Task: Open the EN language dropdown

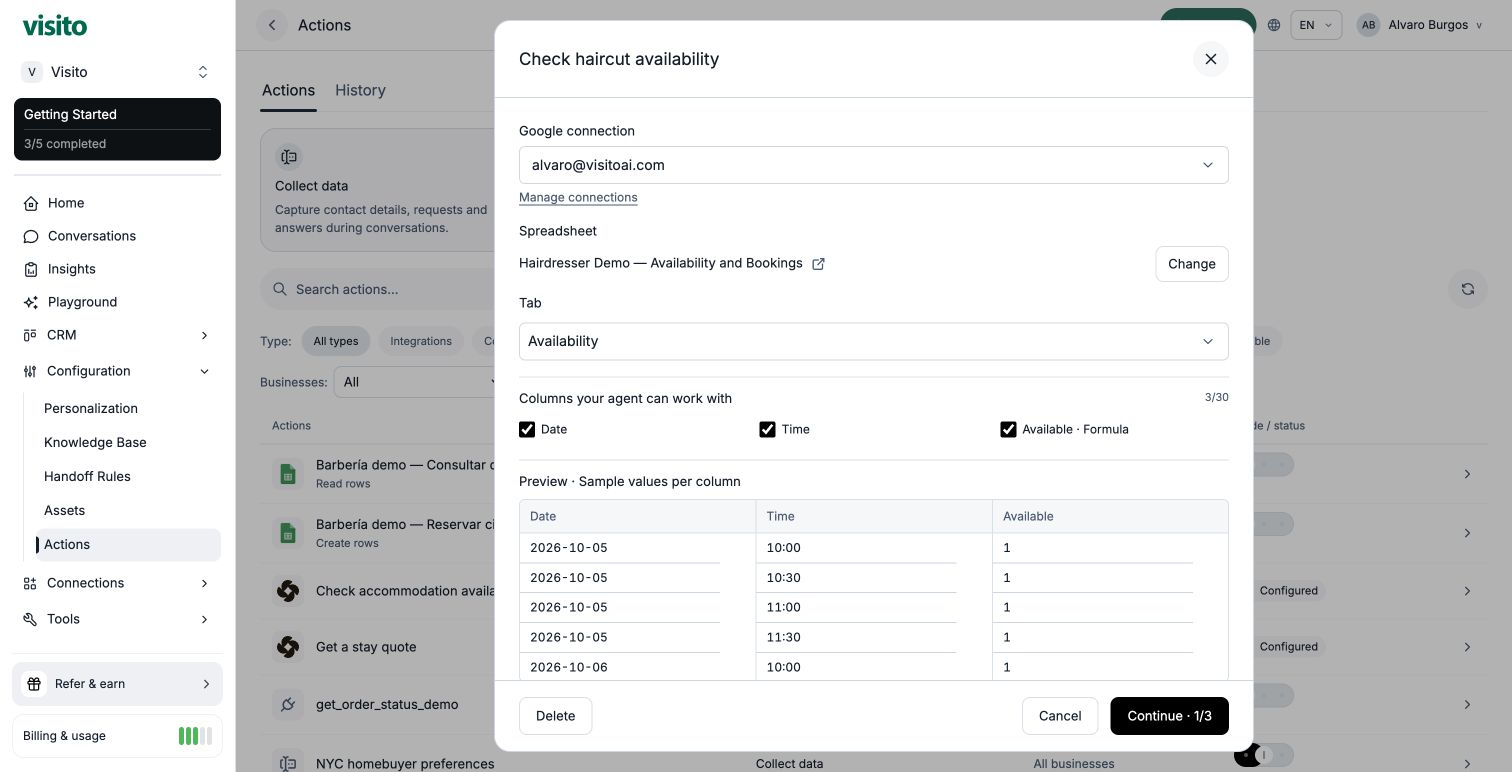Action: (1316, 25)
